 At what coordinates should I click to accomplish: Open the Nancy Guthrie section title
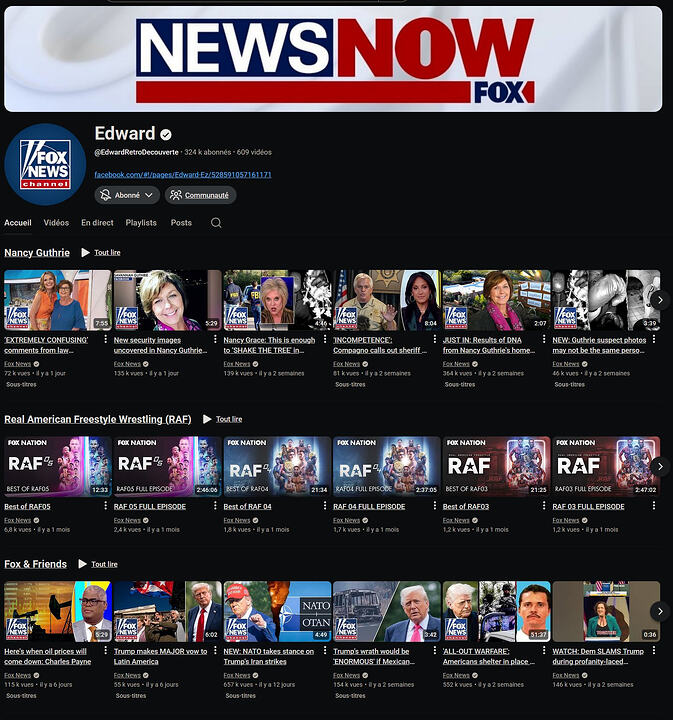(37, 253)
